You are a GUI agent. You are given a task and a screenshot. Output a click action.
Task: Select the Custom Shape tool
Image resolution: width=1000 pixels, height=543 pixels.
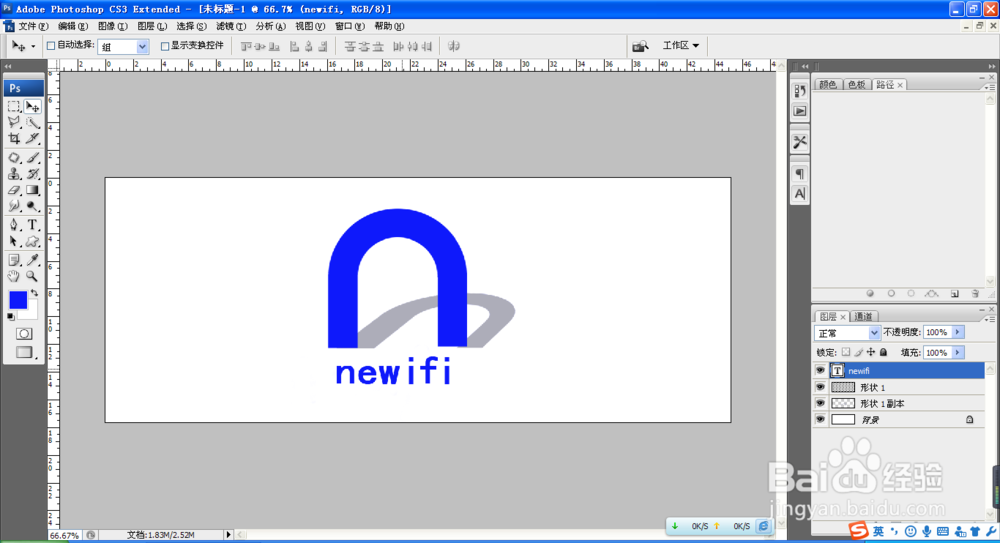pyautogui.click(x=33, y=241)
